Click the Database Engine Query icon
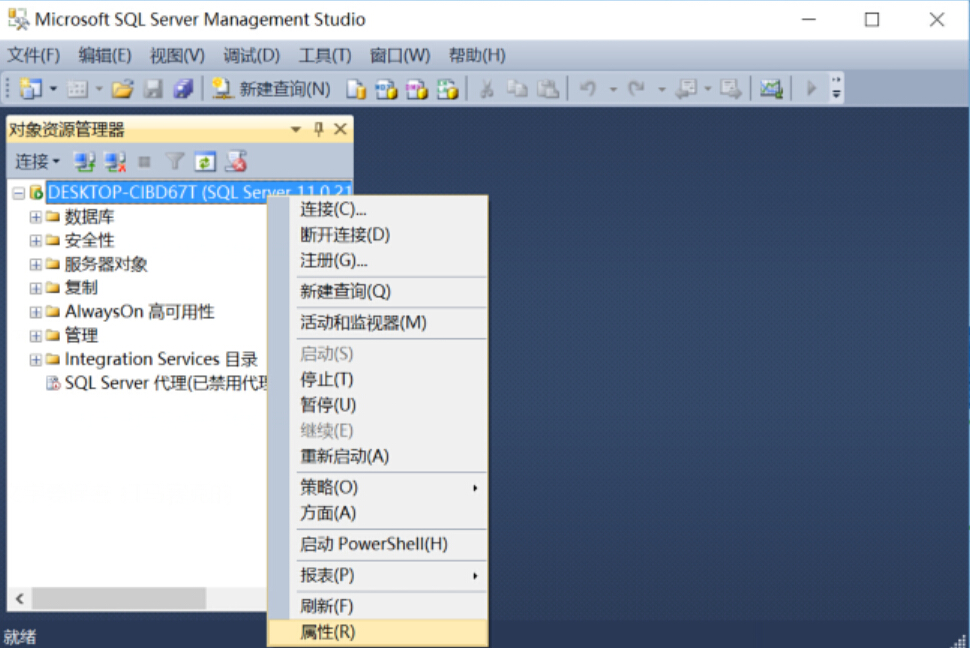970x648 pixels. (x=356, y=89)
